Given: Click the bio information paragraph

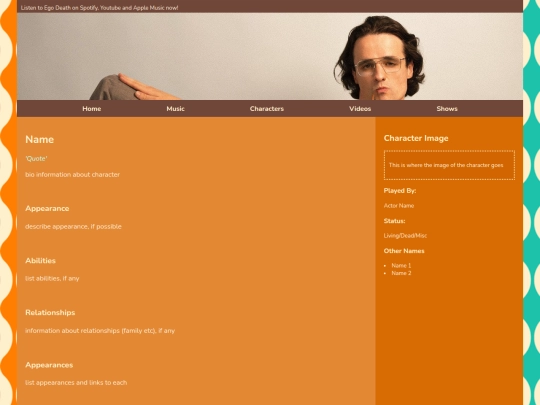Looking at the screenshot, I should pos(72,175).
